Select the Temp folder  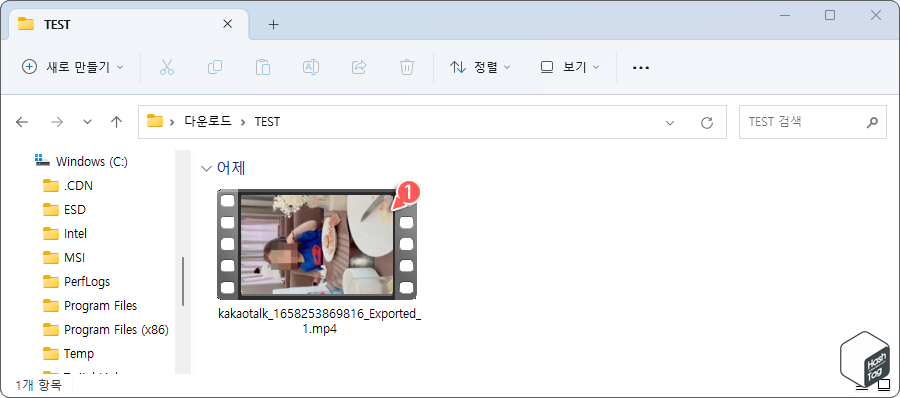68,354
